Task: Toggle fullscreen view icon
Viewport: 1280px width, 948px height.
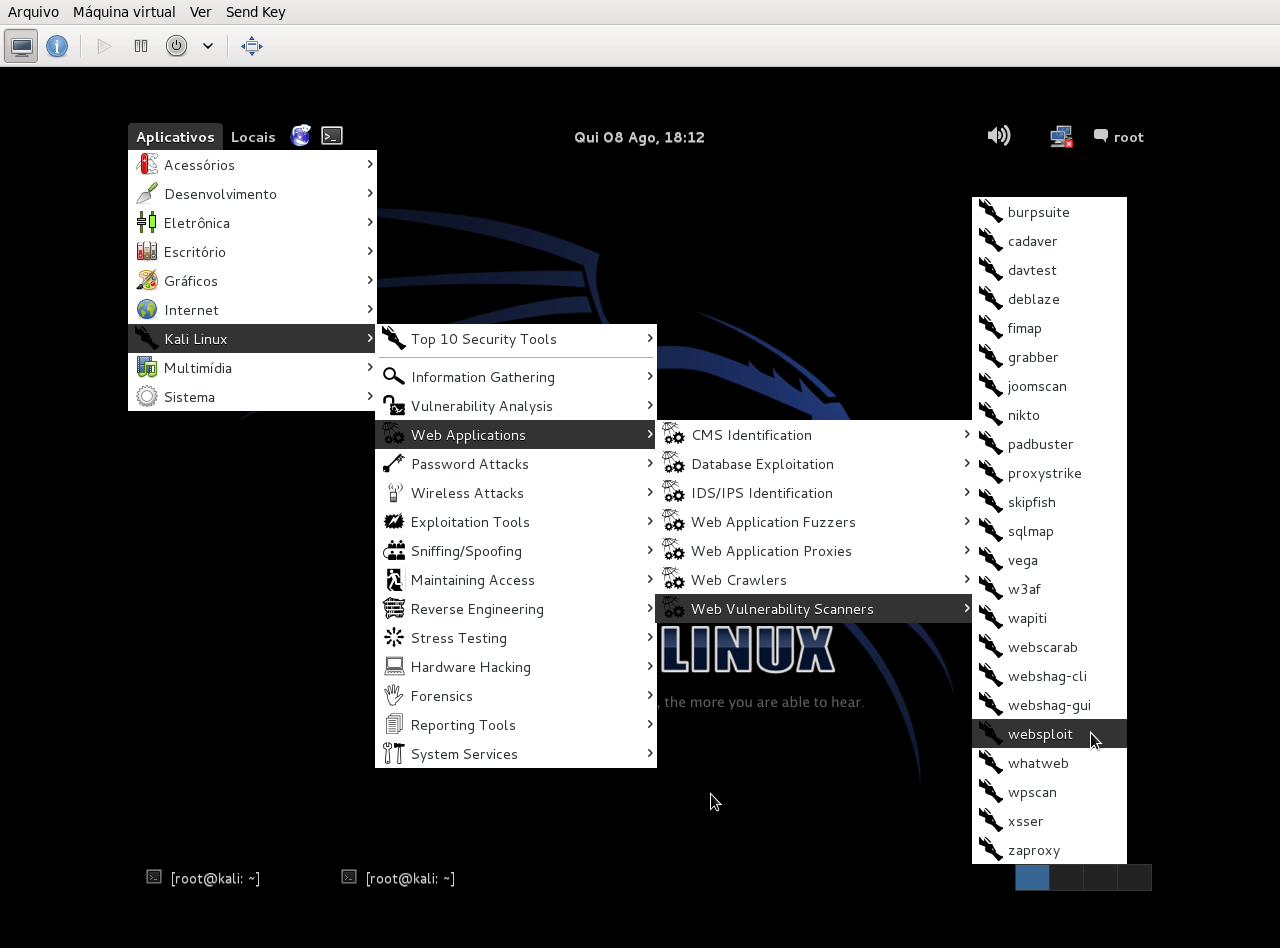Action: [252, 46]
